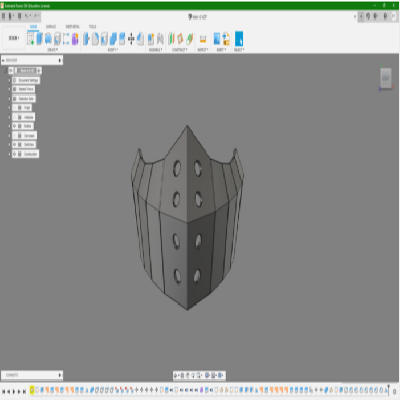
Task: Open the Modify dropdown menu label
Action: pyautogui.click(x=113, y=50)
